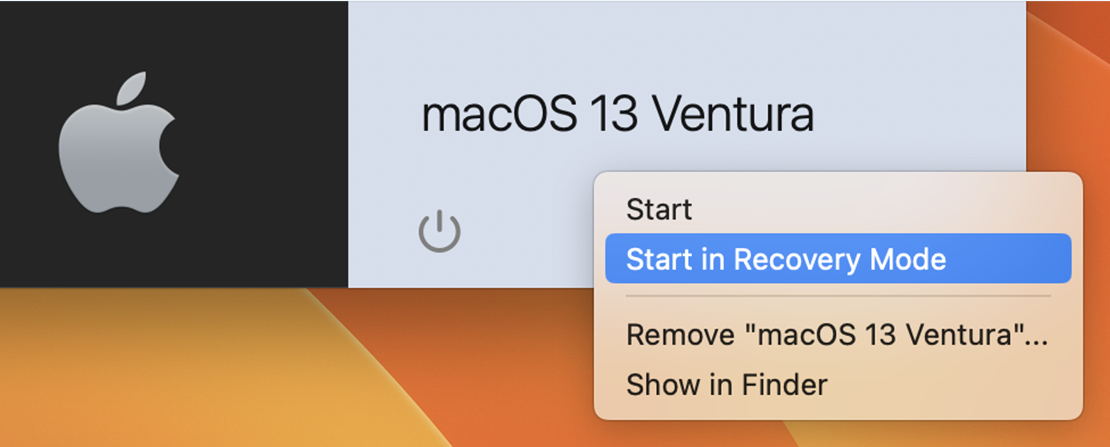The width and height of the screenshot is (1110, 447).
Task: Choose Remove "macOS 13 Ventura"… menu entry
Action: [x=837, y=334]
